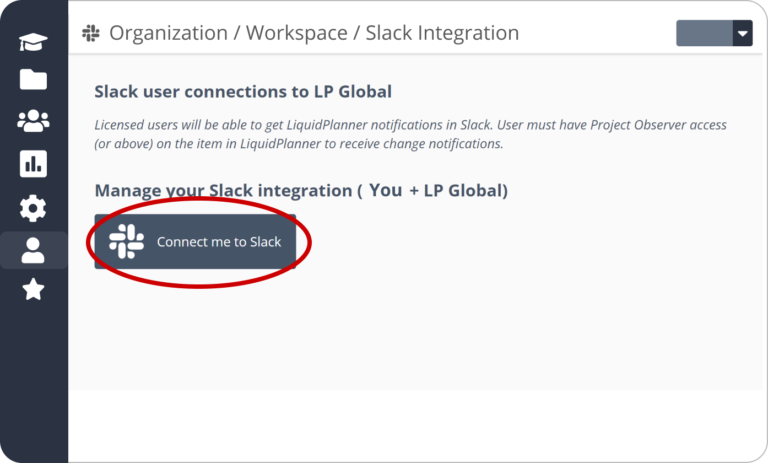
Task: Click the gear settings icon in sidebar
Action: 33,208
